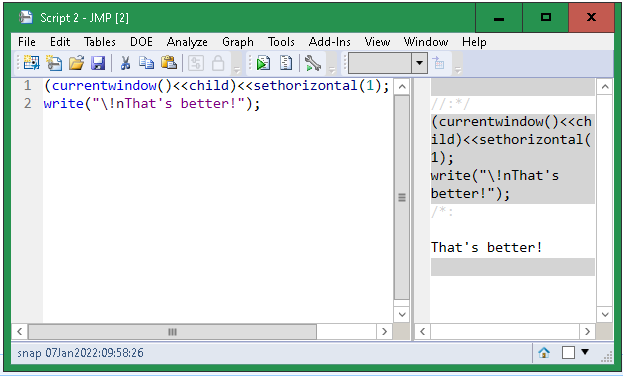
Task: Click the snap timestamp text in status bar
Action: point(80,353)
